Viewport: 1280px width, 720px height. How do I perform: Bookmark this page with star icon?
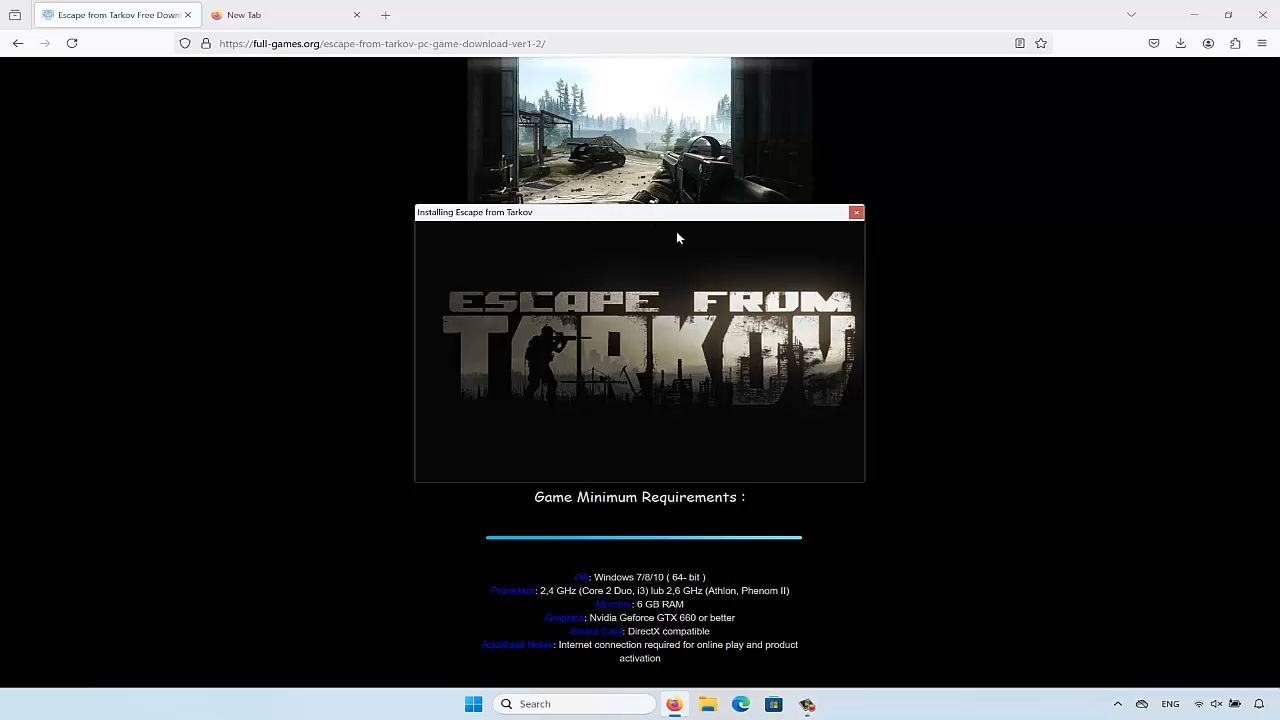pyautogui.click(x=1041, y=43)
